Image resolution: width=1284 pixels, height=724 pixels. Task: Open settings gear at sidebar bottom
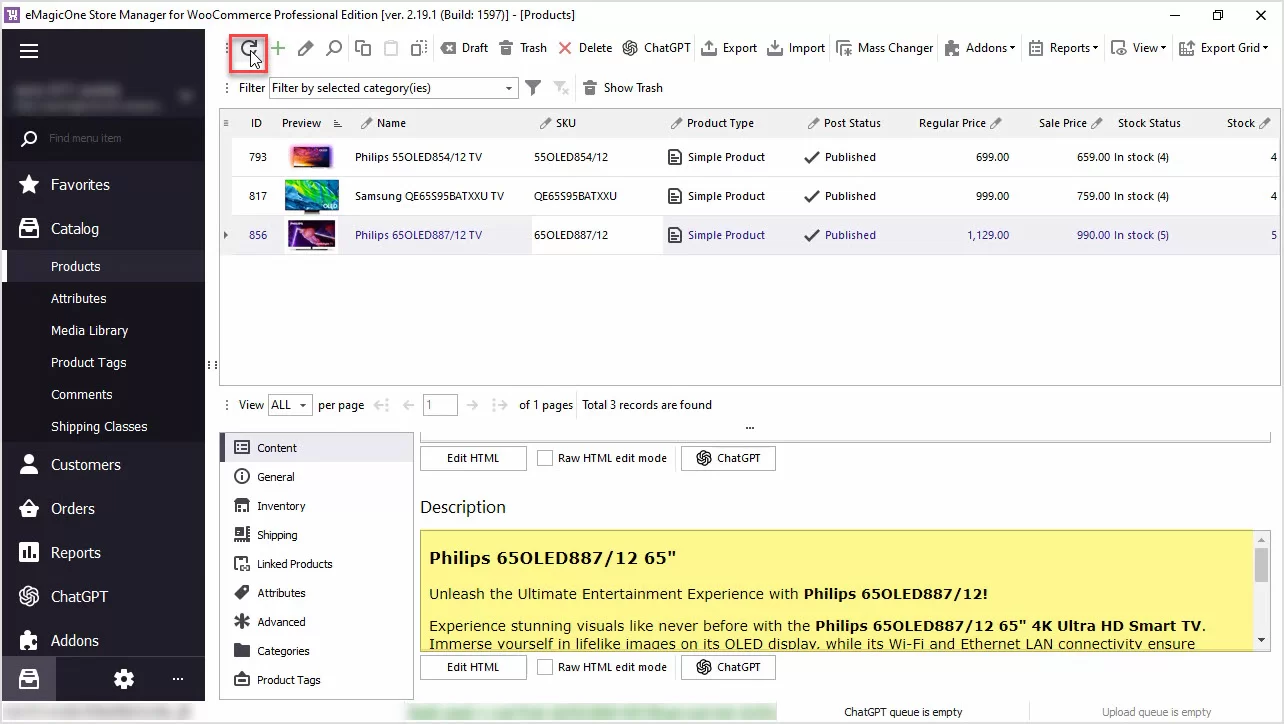click(x=124, y=679)
